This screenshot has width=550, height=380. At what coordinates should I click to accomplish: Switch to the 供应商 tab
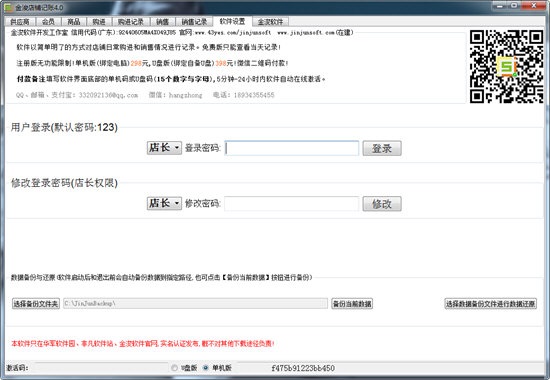point(20,22)
